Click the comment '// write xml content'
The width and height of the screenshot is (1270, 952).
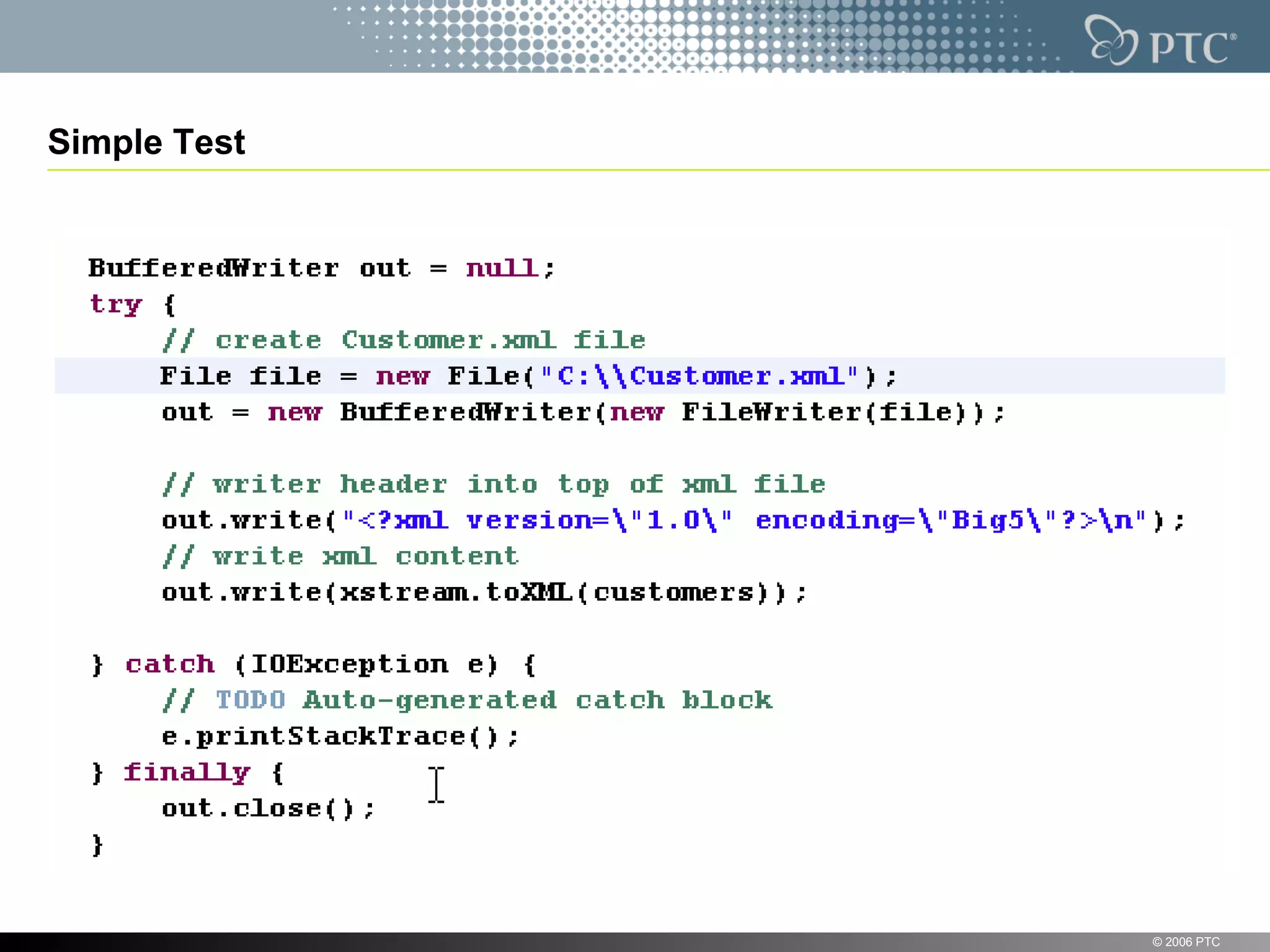click(x=340, y=556)
